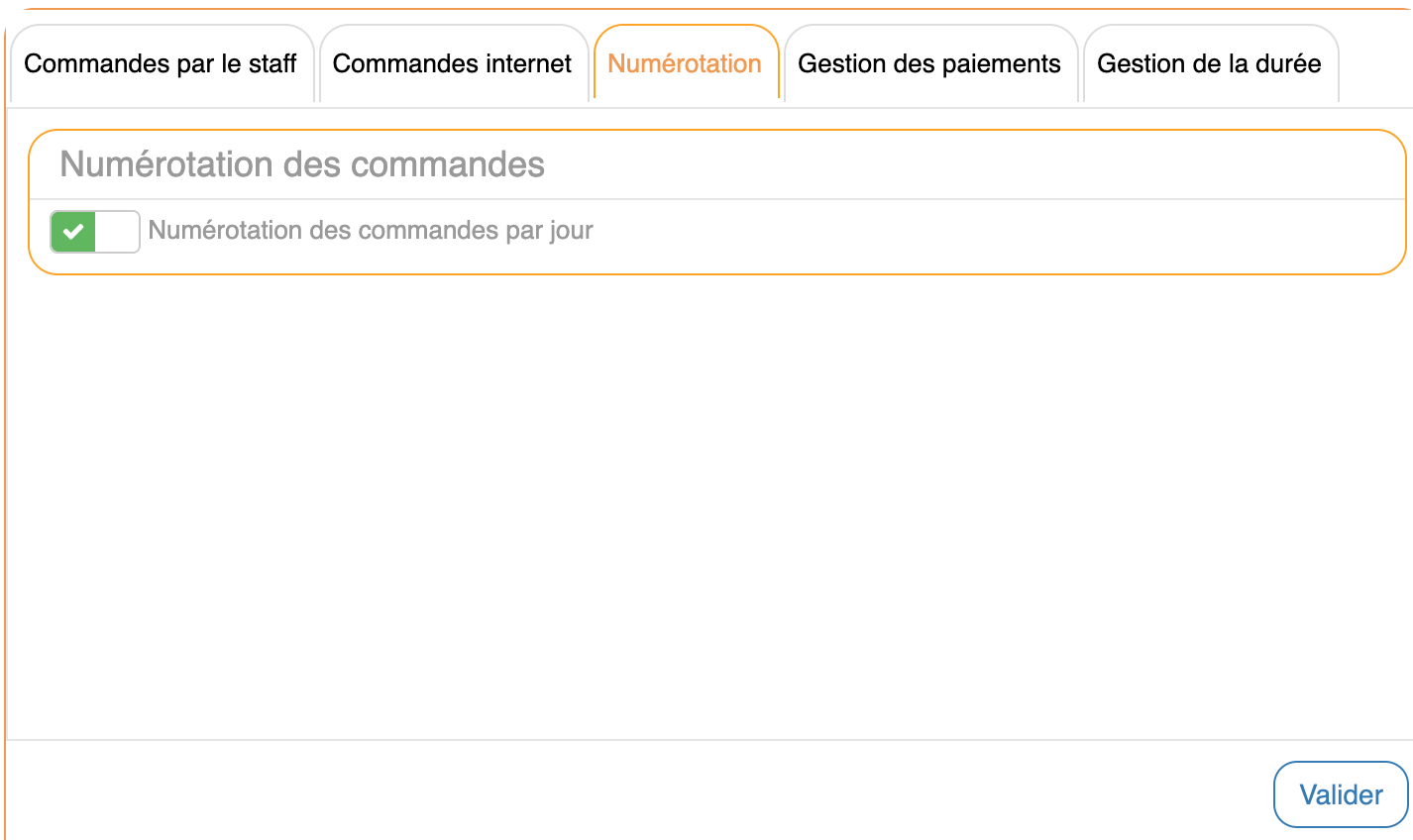Click the green checkmark icon
The height and width of the screenshot is (840, 1413).
(x=73, y=232)
